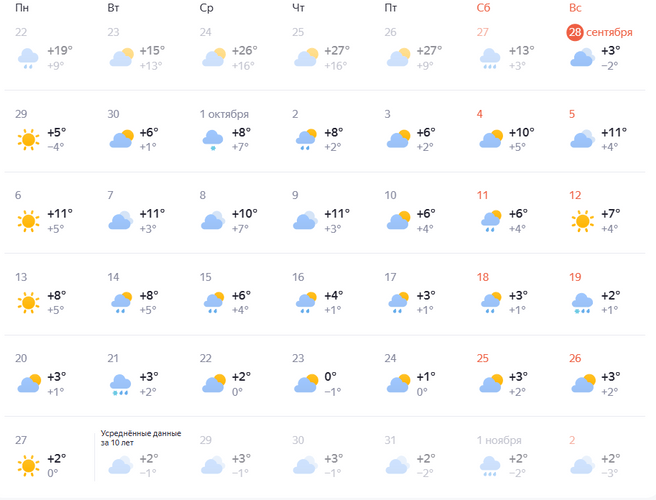
Task: Click the sun icon for Monday 13
Action: pos(28,302)
